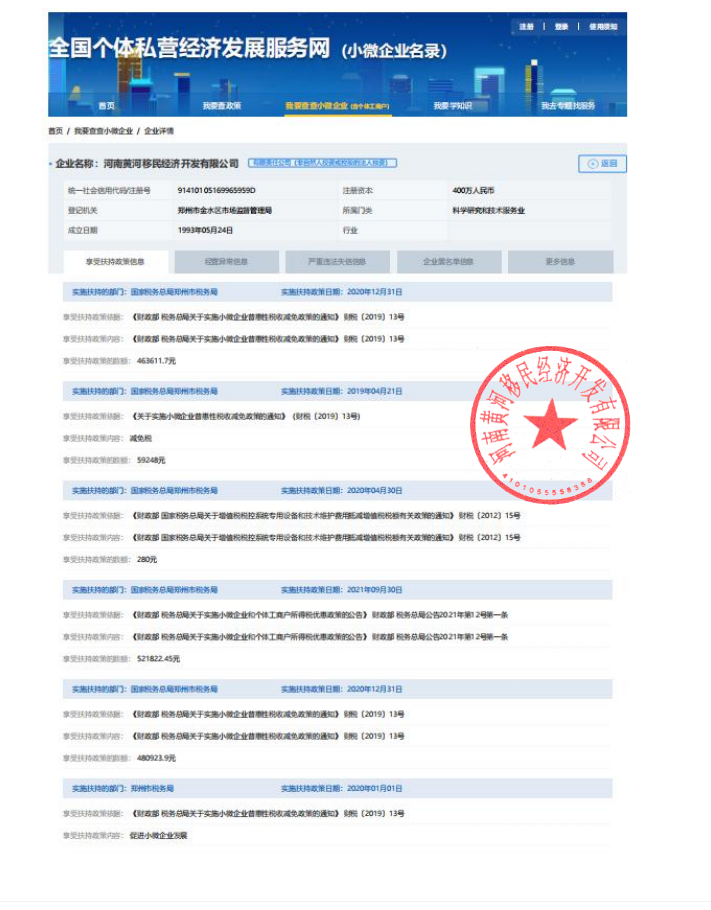711x910 pixels.
Task: Switch to the 更多信息 tab
Action: [560, 262]
